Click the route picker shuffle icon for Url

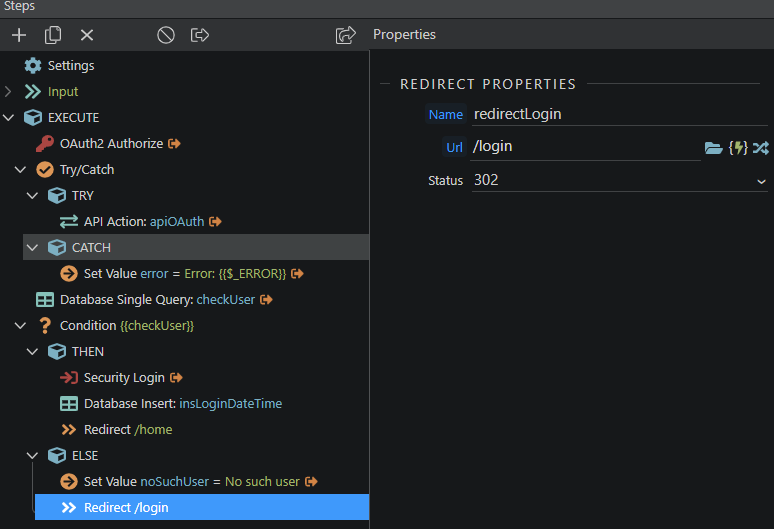click(761, 148)
